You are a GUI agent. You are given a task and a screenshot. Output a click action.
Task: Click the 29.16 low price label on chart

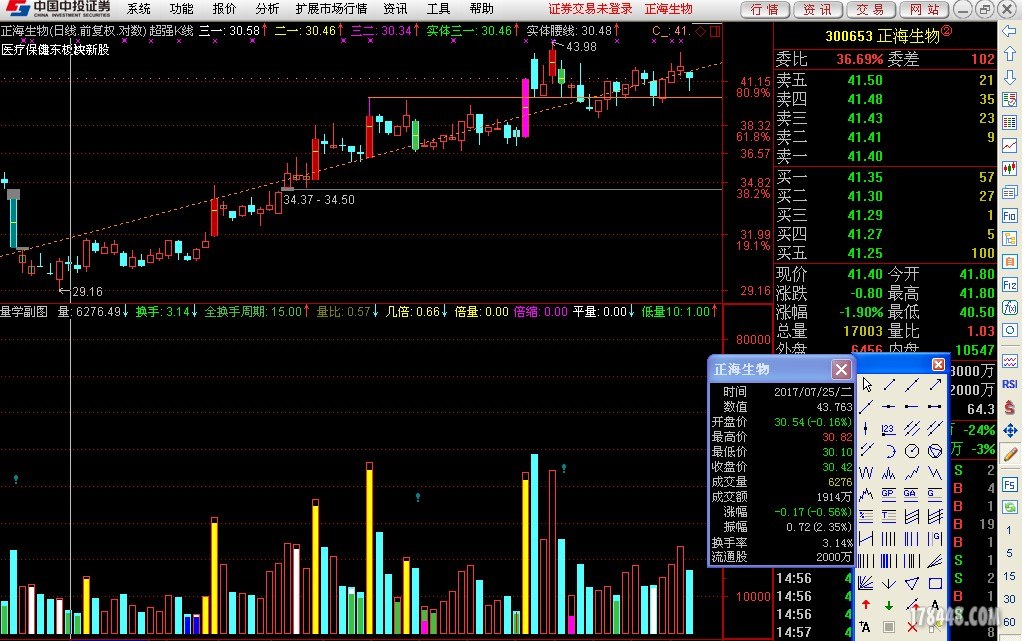click(x=87, y=291)
